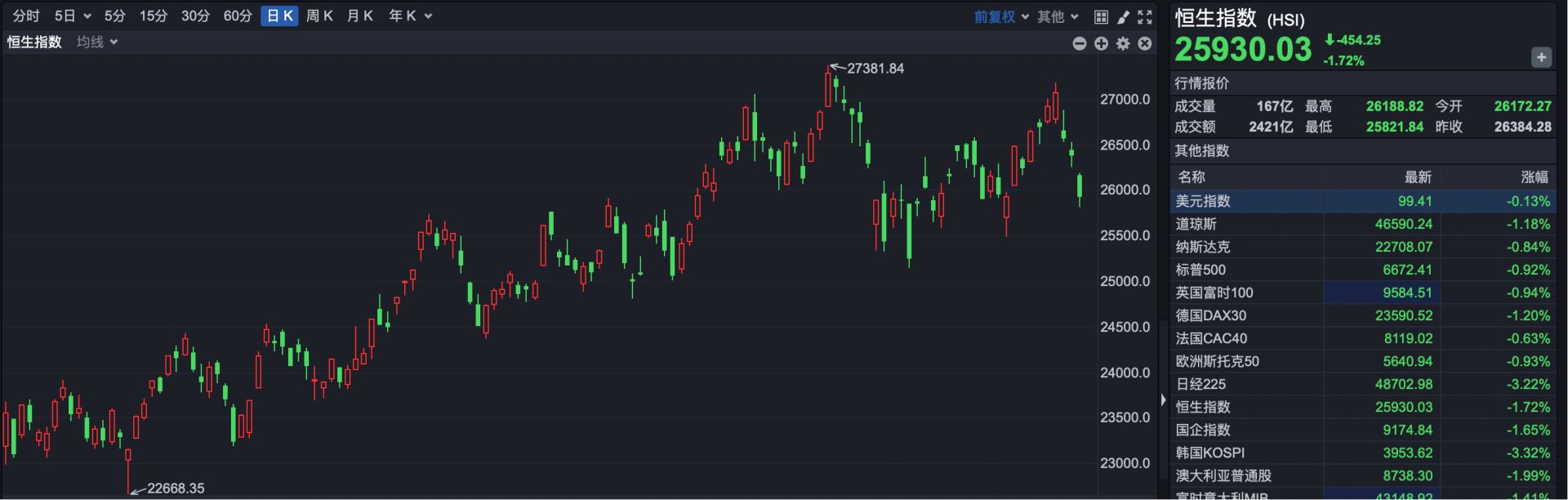Open chart settings gear icon
1568x500 pixels.
point(1123,43)
